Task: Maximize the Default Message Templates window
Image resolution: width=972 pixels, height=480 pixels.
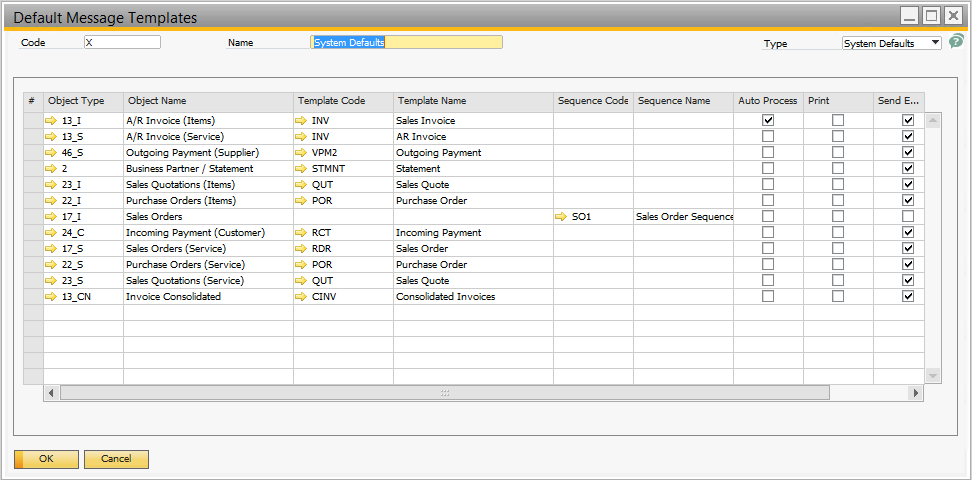Action: tap(931, 16)
